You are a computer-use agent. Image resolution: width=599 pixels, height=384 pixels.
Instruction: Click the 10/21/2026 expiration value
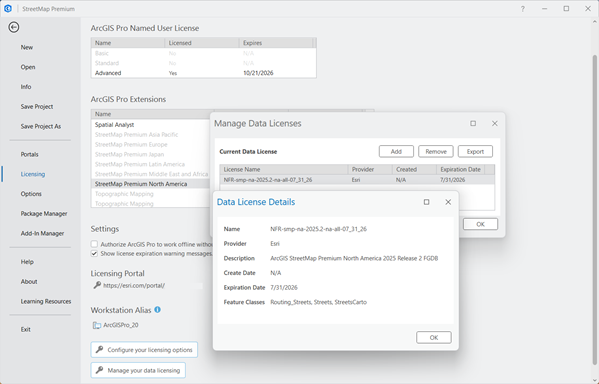point(258,73)
